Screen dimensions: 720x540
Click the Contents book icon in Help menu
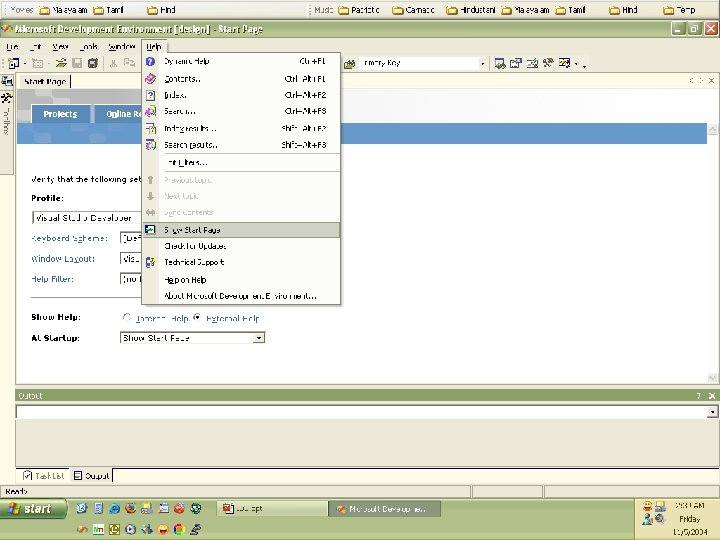pyautogui.click(x=150, y=79)
